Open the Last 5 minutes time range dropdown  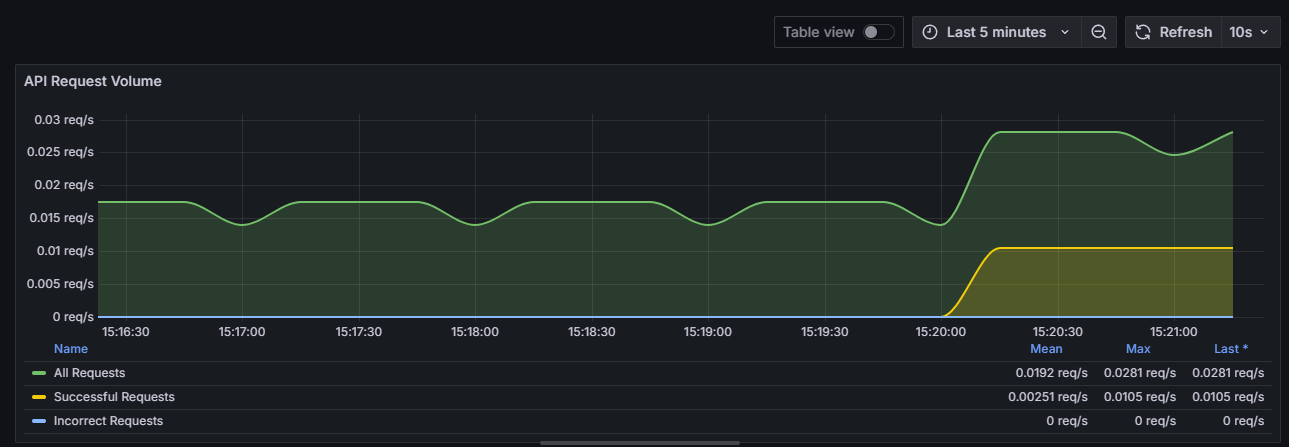pos(995,32)
